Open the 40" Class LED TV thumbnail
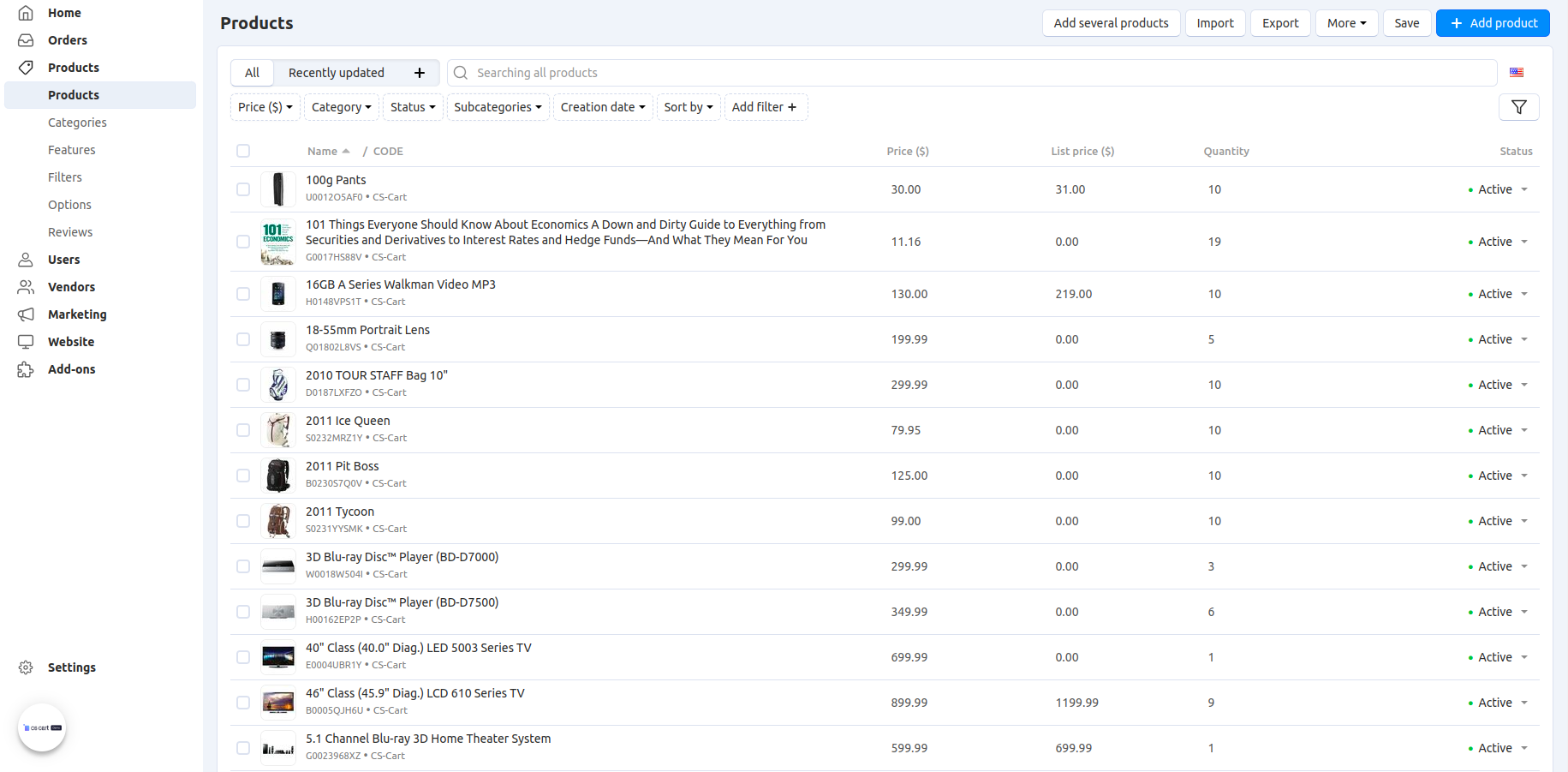 click(278, 657)
